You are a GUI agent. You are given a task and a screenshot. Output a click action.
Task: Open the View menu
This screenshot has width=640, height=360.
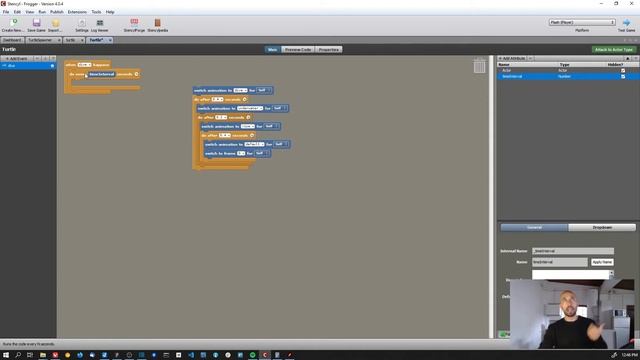30,12
